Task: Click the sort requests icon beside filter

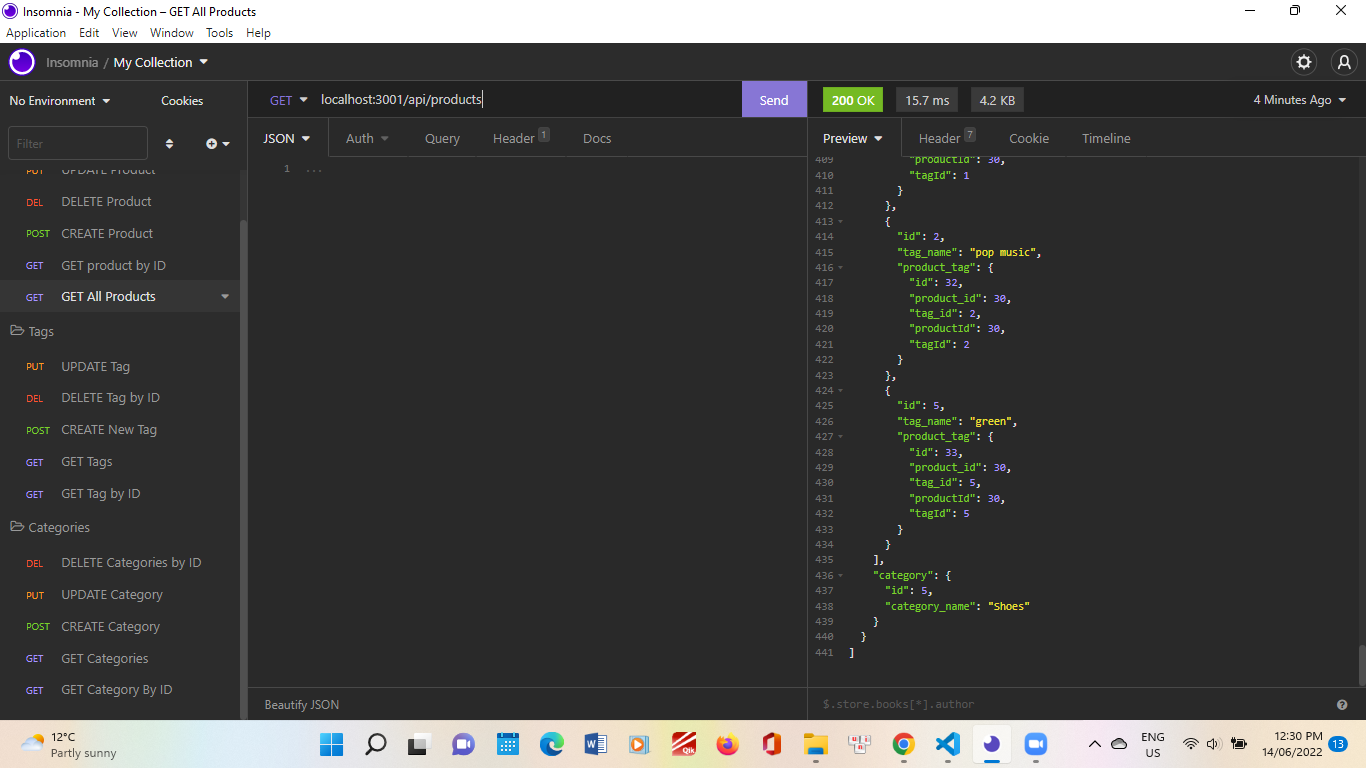Action: tap(169, 144)
